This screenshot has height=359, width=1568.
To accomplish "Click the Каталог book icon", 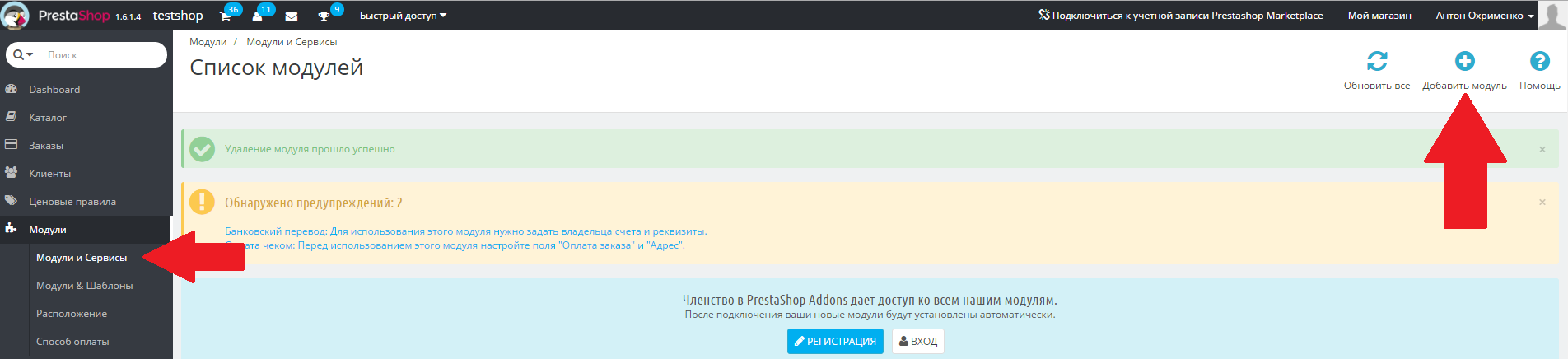I will tap(12, 117).
